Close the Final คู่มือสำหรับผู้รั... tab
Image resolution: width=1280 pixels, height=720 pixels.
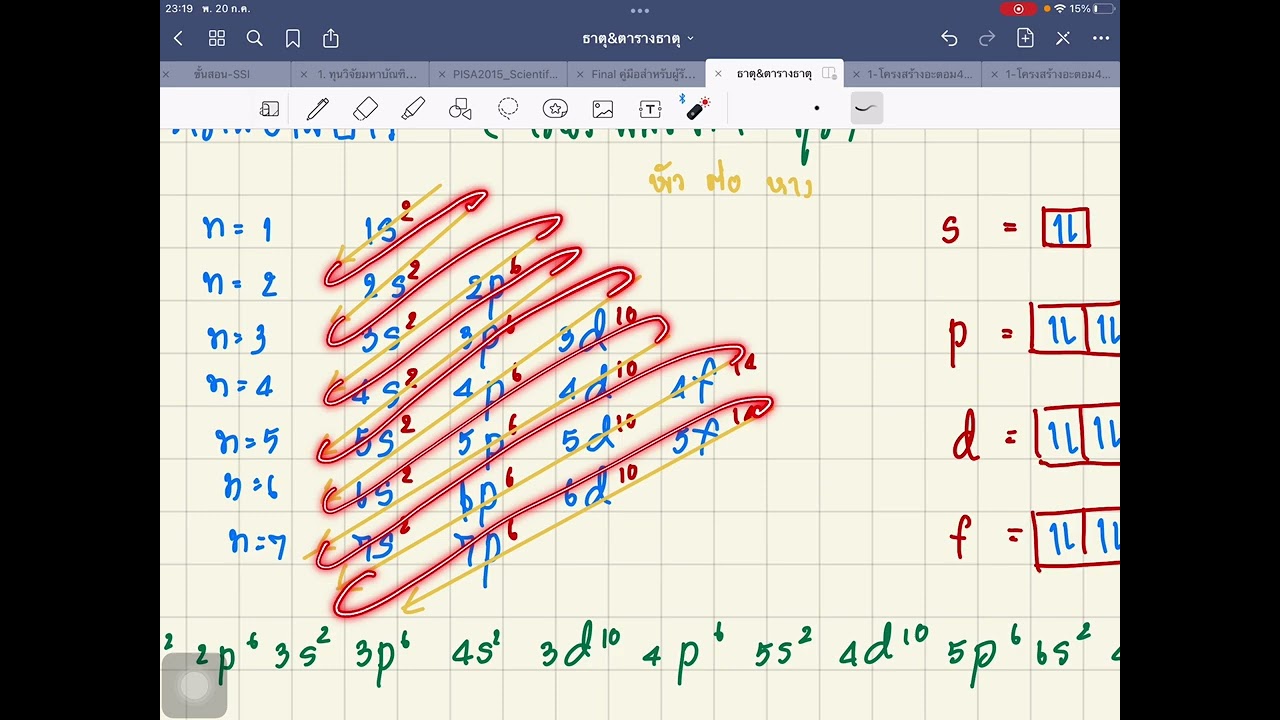(x=580, y=74)
